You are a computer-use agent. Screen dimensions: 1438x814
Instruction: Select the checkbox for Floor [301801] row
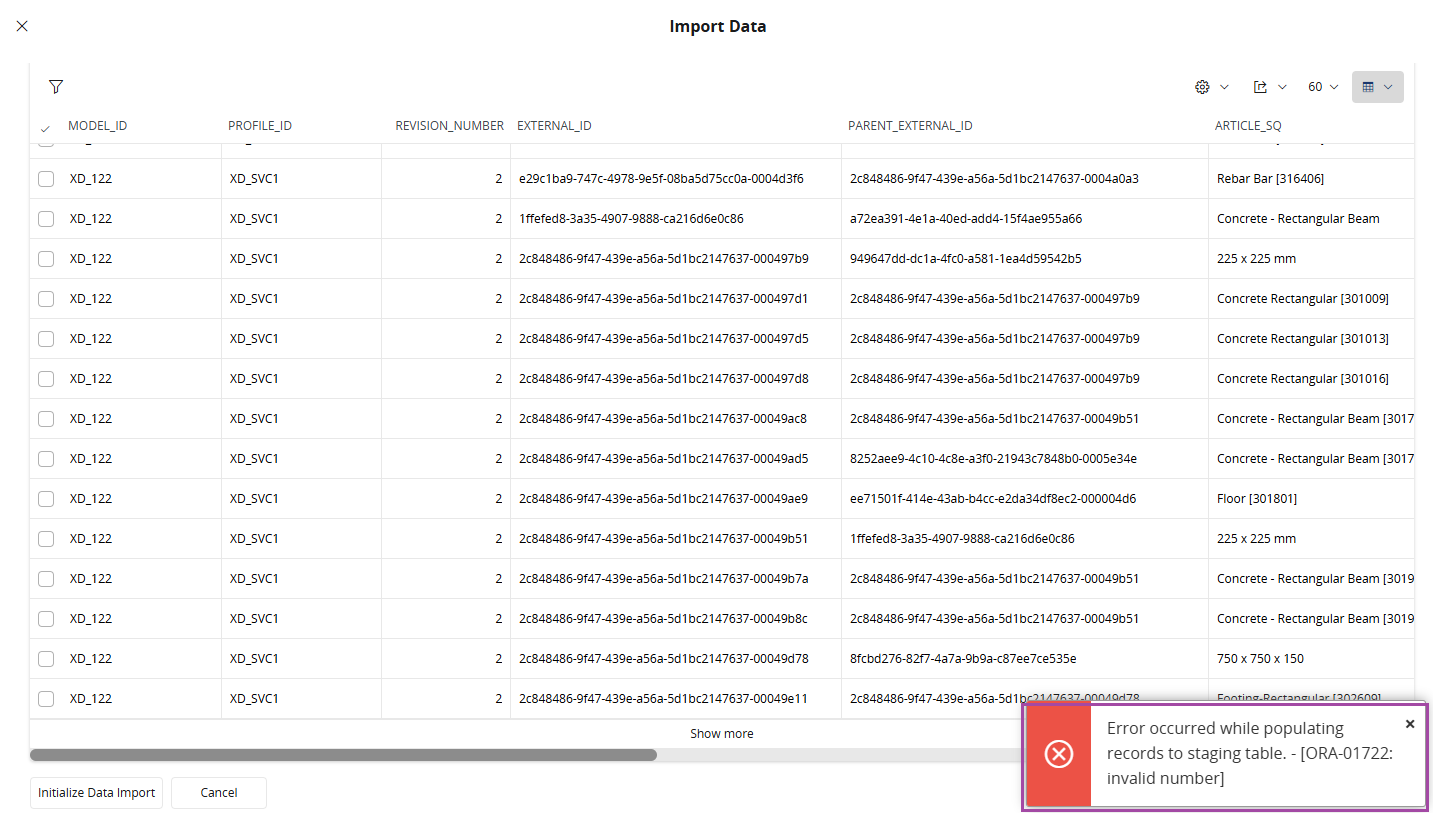[46, 499]
